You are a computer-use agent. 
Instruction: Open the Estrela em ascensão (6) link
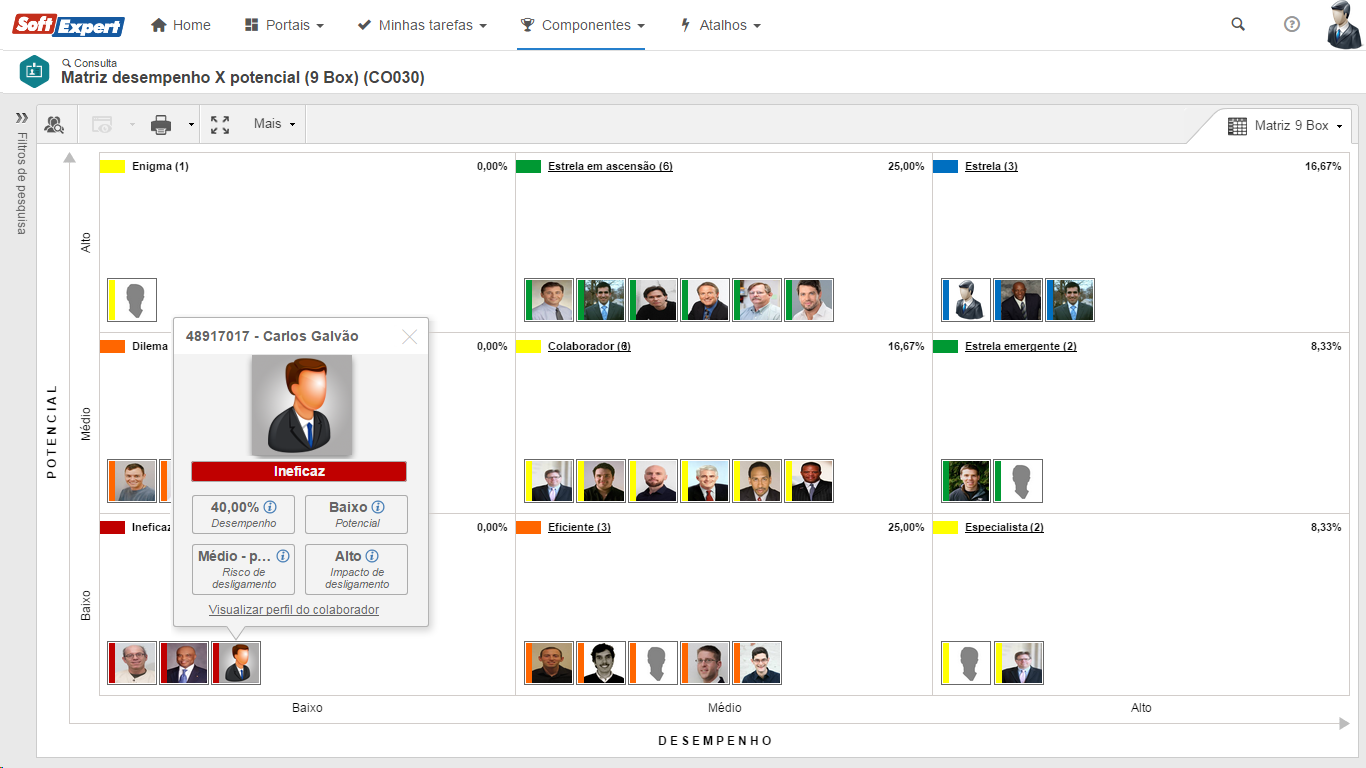(610, 166)
